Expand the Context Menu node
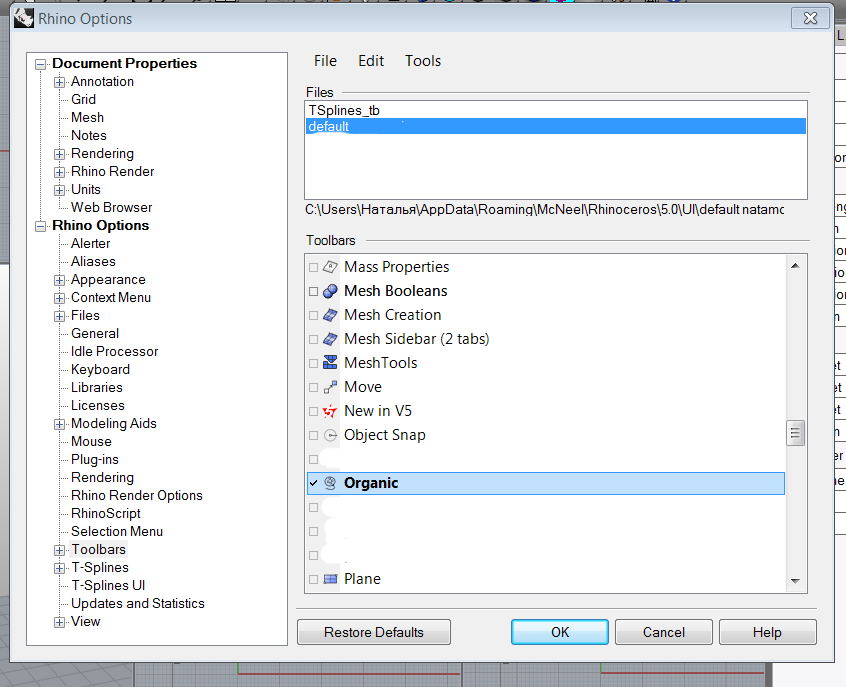This screenshot has width=846, height=687. [59, 298]
